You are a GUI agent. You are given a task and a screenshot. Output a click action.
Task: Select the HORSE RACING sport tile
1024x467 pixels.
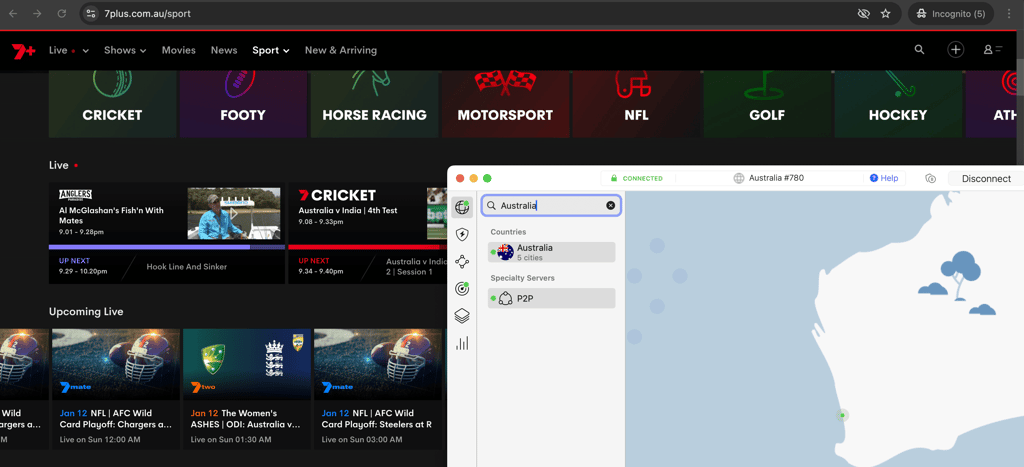point(374,104)
